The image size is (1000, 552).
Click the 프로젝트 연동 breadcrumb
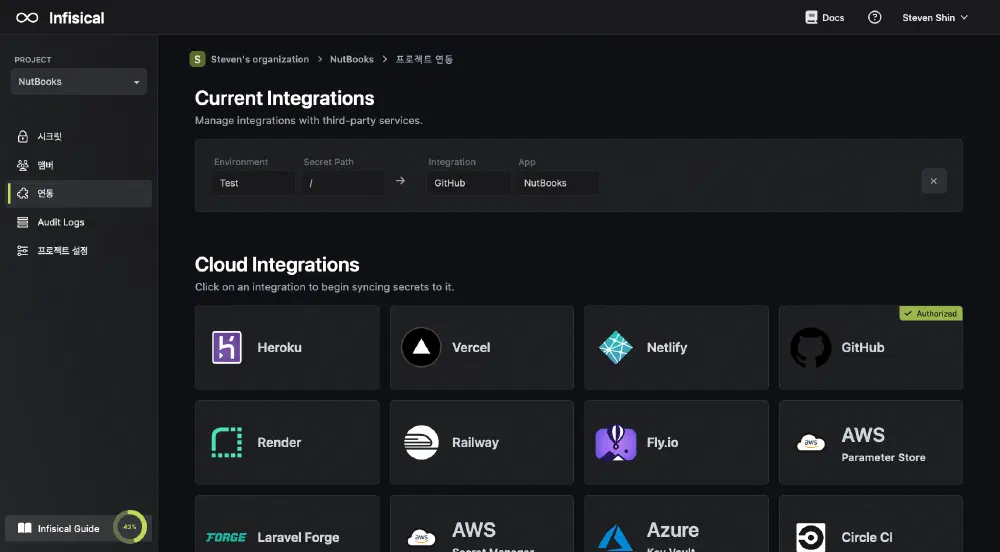(424, 59)
